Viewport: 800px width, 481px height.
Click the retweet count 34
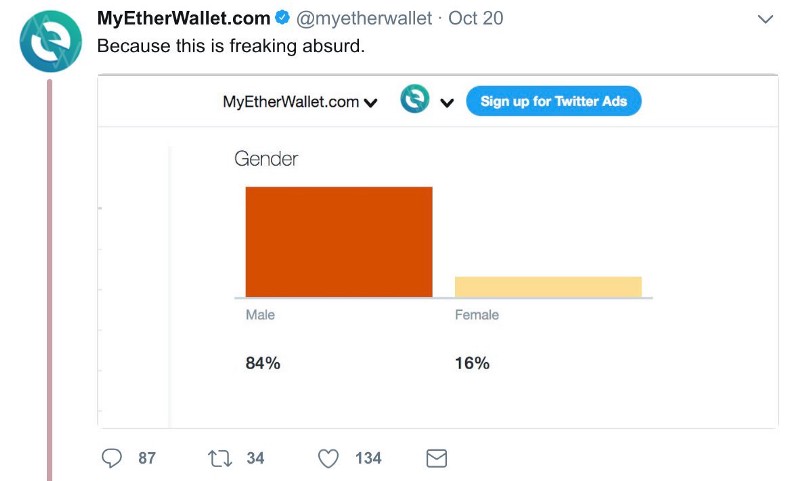tap(256, 458)
